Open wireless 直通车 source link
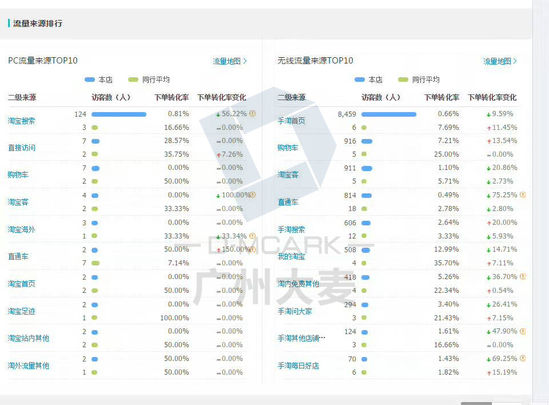 [288, 202]
